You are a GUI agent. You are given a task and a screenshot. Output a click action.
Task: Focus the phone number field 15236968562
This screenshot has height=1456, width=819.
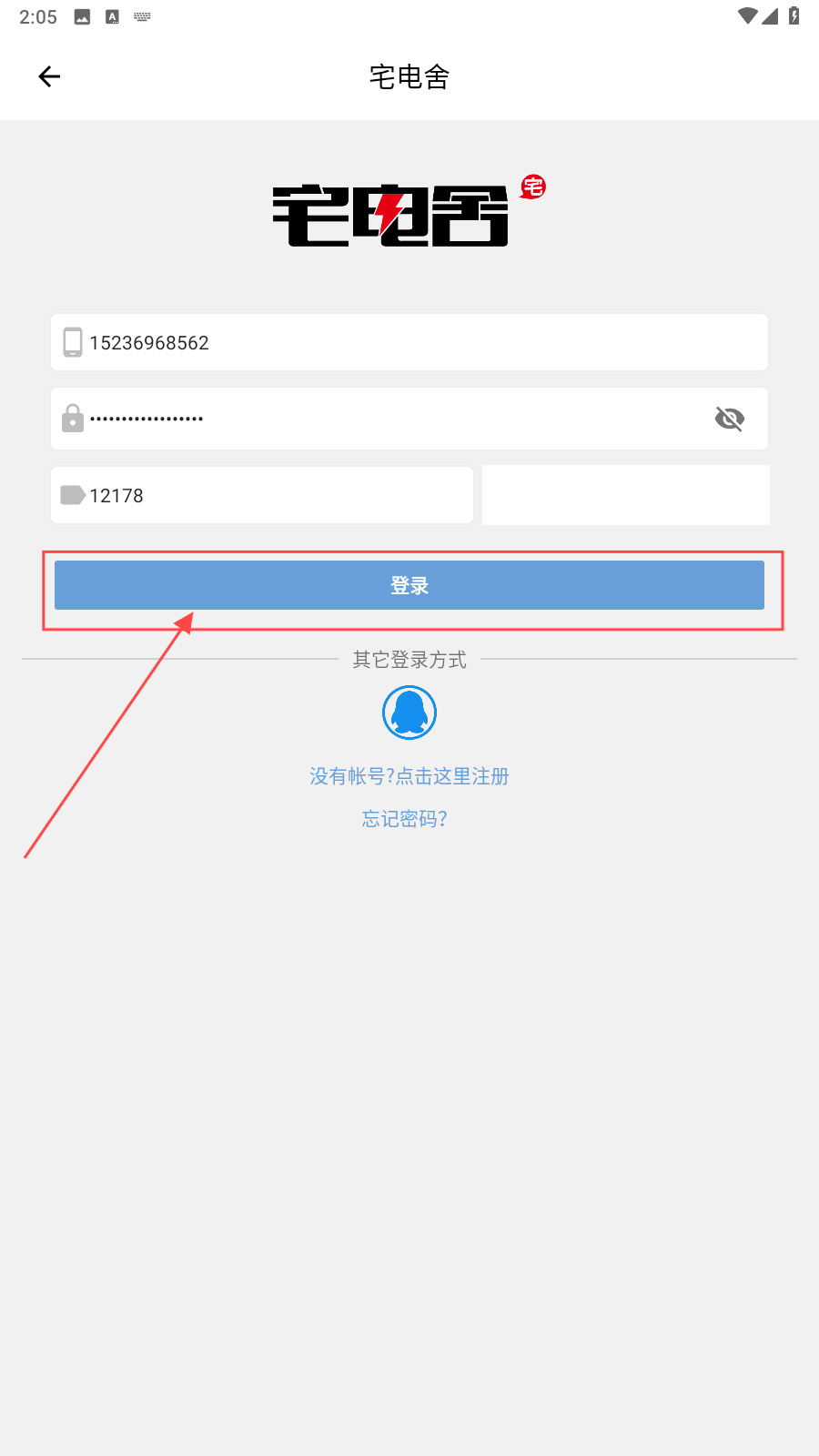[409, 342]
